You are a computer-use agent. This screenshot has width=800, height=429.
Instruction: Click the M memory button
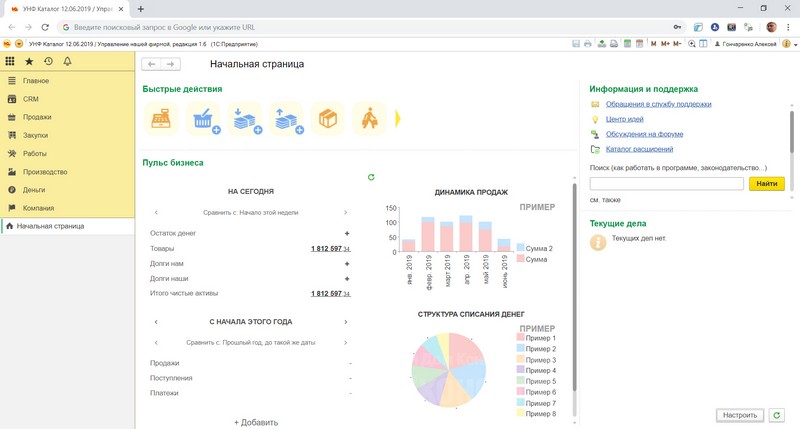pyautogui.click(x=654, y=44)
